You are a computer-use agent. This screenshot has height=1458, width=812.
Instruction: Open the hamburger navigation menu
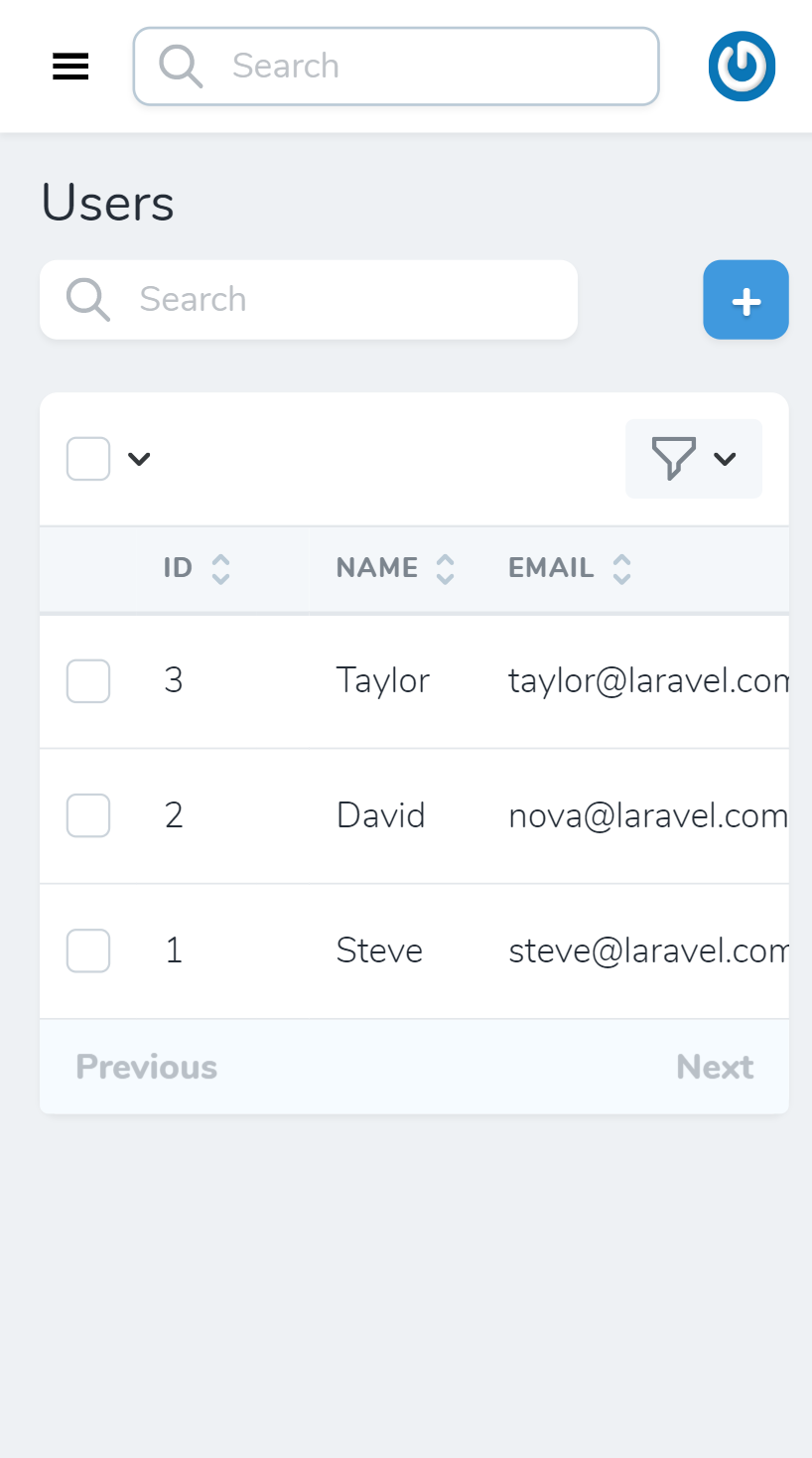[x=69, y=66]
